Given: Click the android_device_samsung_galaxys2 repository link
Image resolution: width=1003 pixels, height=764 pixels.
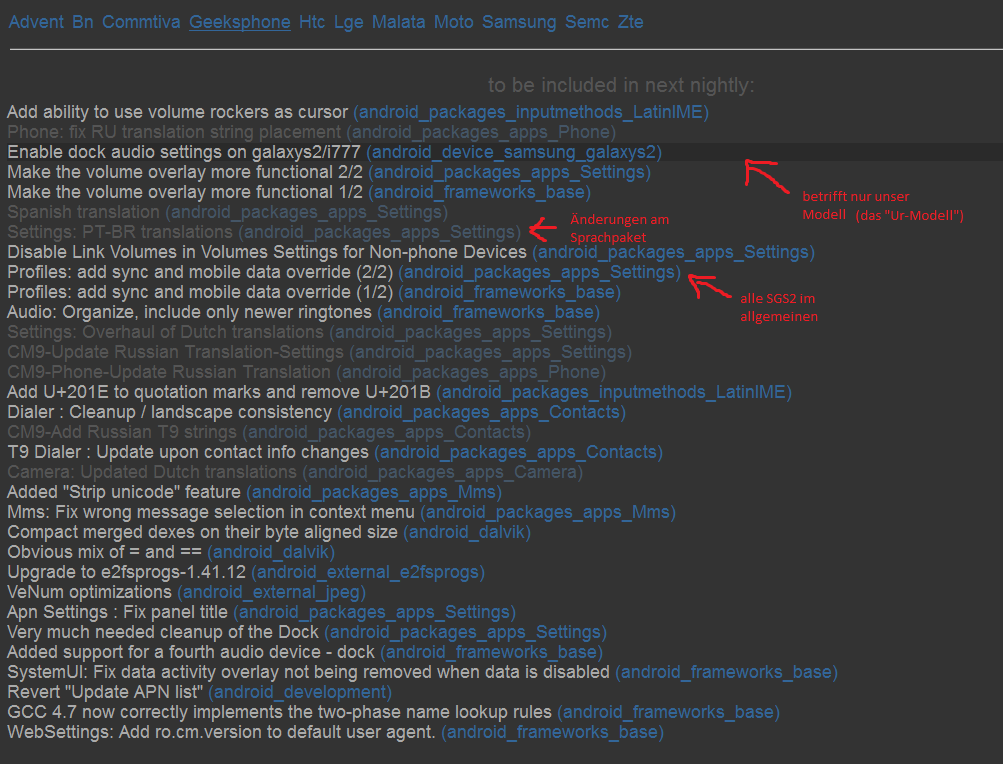Looking at the screenshot, I should click(513, 152).
